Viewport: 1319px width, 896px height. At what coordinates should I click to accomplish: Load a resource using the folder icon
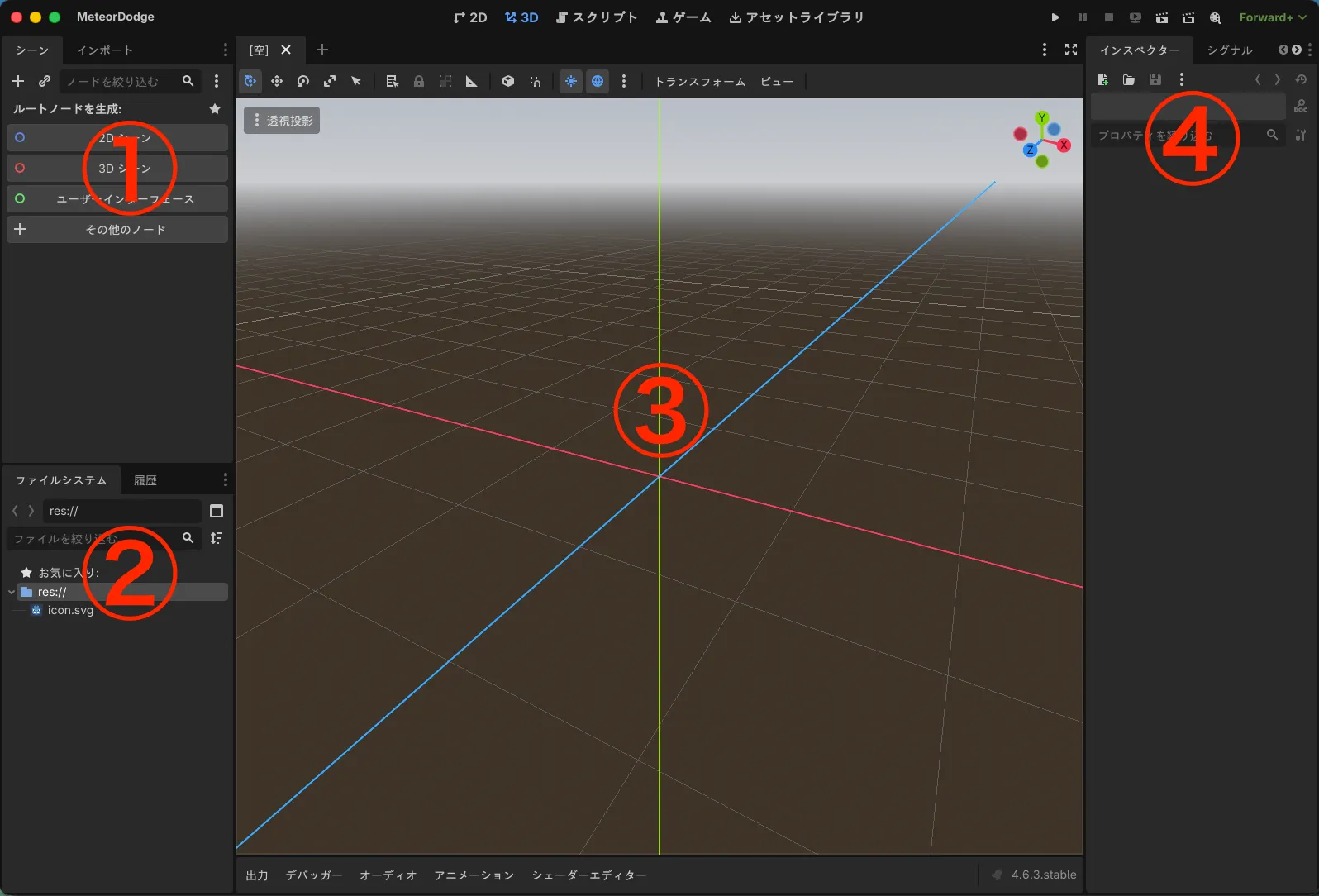tap(1129, 79)
